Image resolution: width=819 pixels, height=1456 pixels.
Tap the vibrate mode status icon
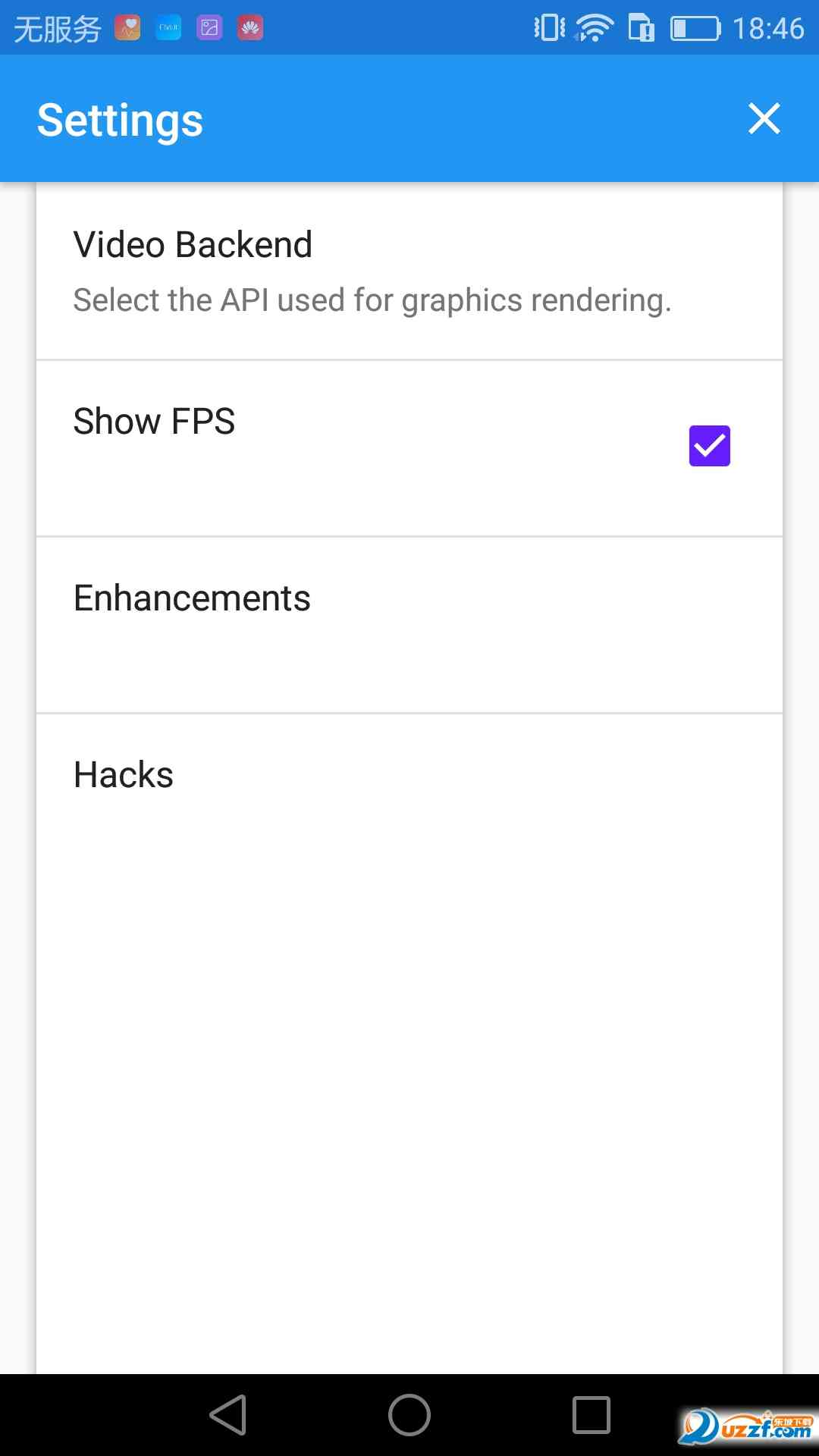[x=549, y=28]
